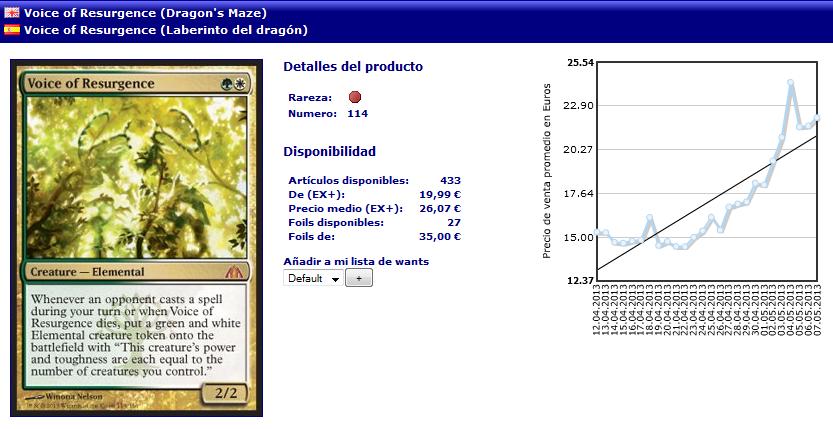
Task: Click the Precio medio (EX+) label
Action: [x=346, y=209]
